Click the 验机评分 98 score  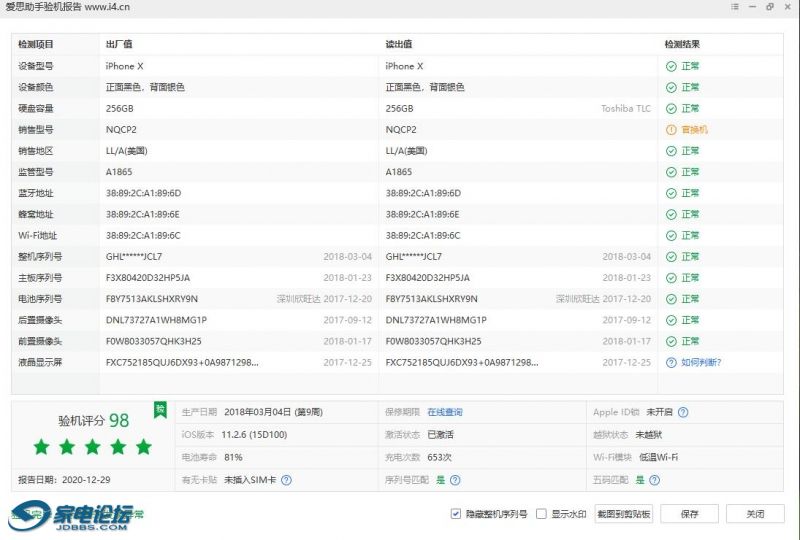(x=93, y=421)
